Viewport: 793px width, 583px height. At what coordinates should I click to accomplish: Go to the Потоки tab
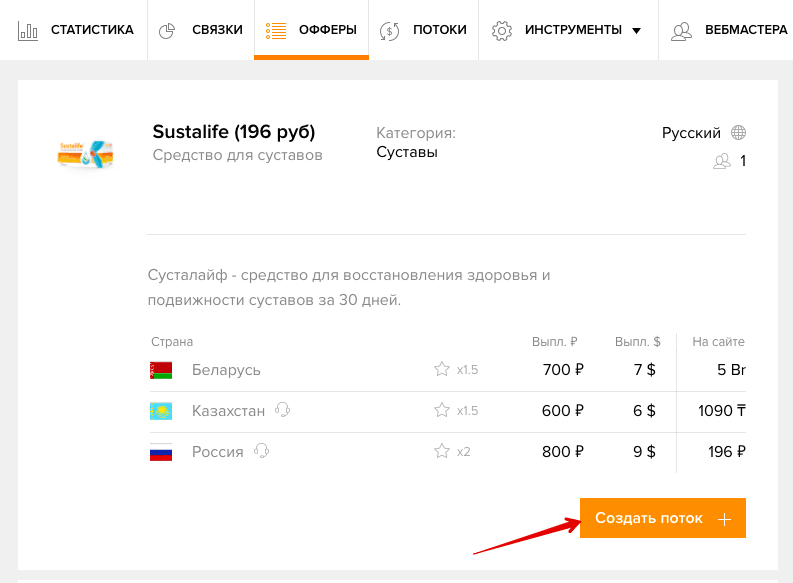[x=423, y=30]
